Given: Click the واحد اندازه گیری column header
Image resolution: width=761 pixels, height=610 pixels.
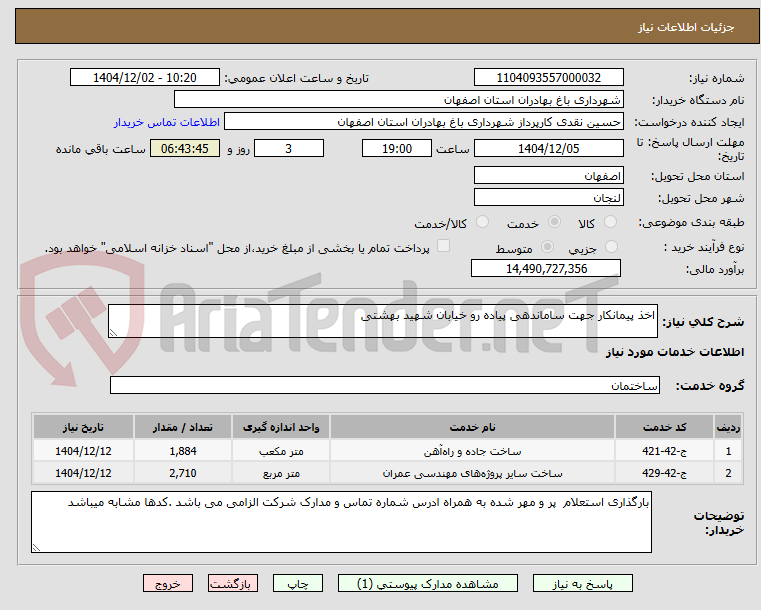Looking at the screenshot, I should pos(281,428).
